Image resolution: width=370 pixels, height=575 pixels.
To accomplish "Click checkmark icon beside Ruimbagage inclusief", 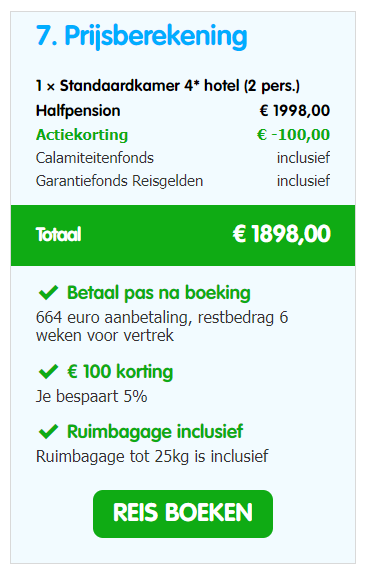I will (48, 432).
